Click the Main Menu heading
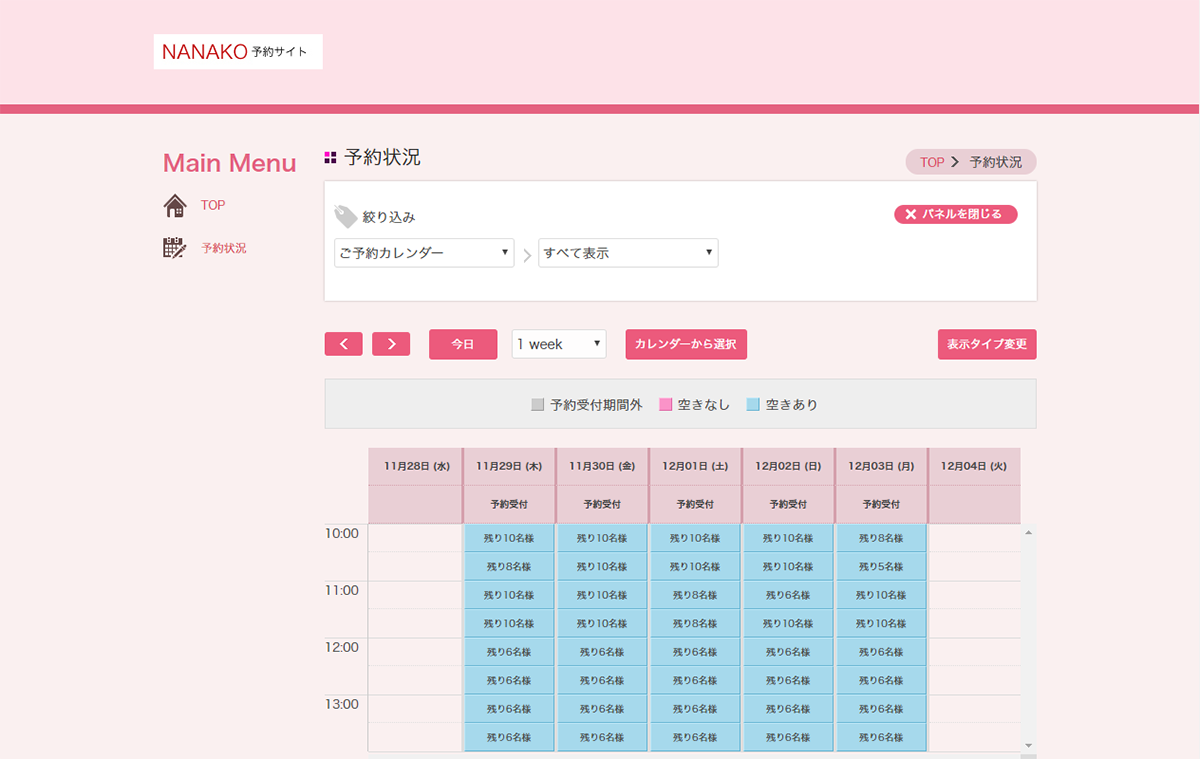This screenshot has width=1200, height=759. 229,163
